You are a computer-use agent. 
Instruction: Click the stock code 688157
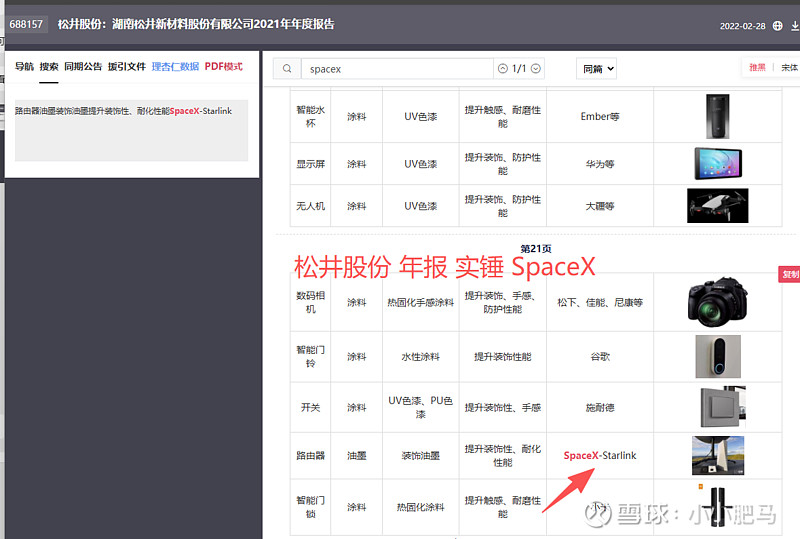click(26, 24)
